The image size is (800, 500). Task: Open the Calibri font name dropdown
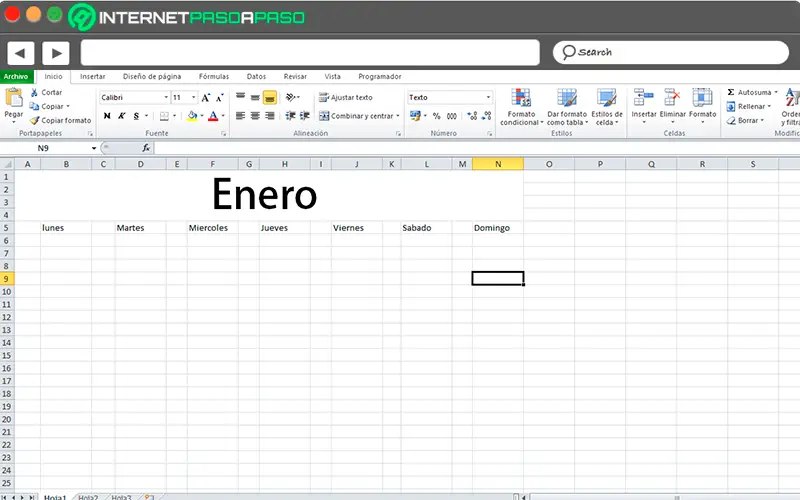click(x=166, y=97)
